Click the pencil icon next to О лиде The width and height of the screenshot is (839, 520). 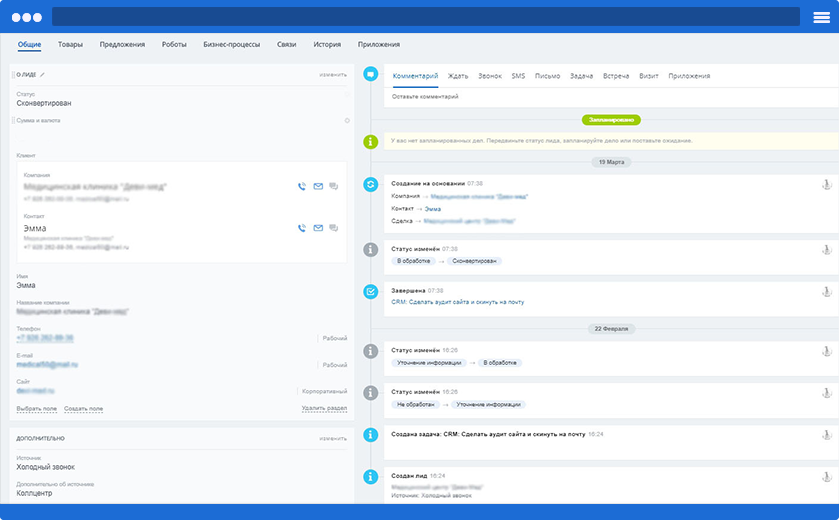coord(43,75)
